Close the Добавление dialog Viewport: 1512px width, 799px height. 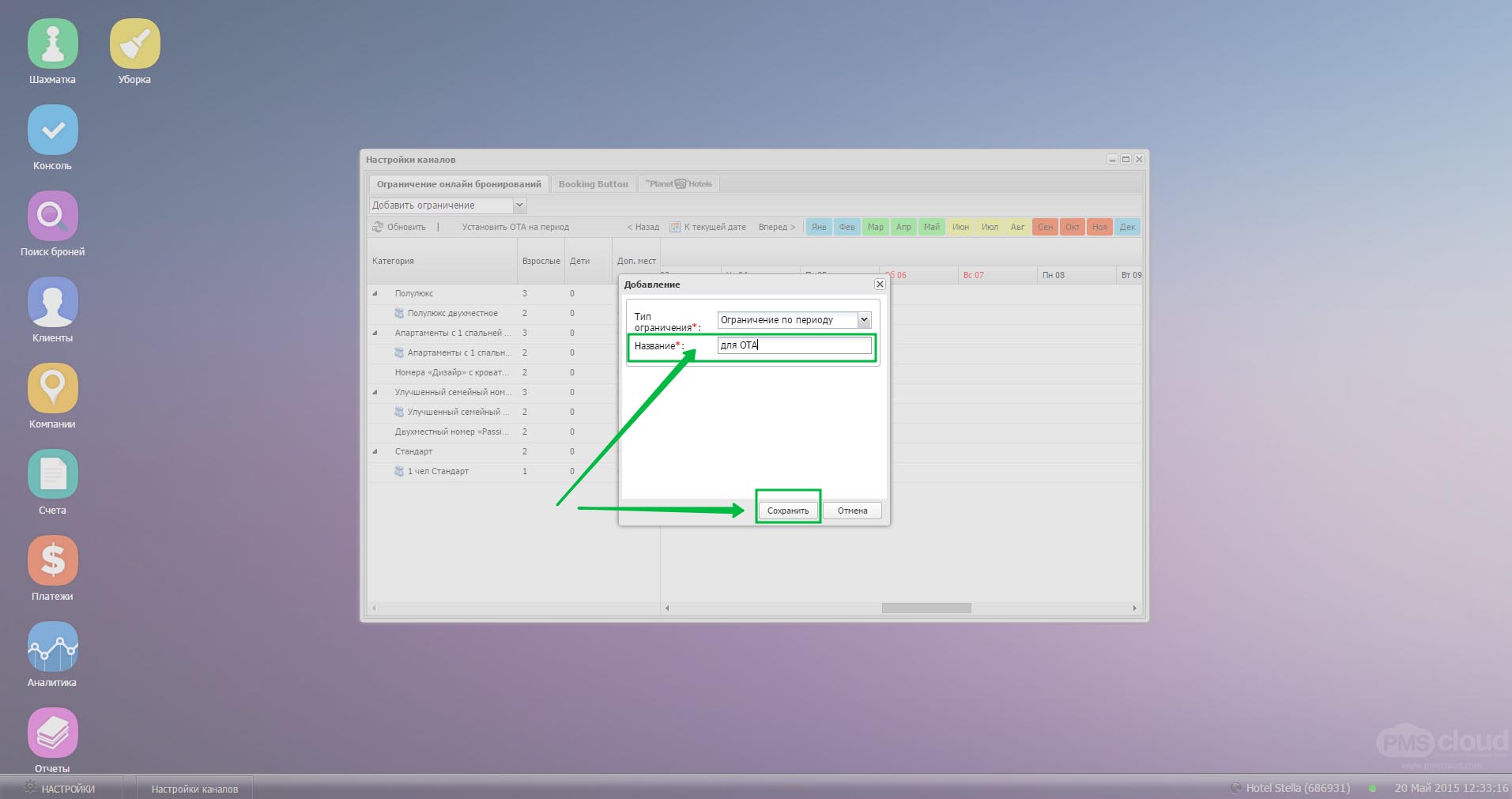pyautogui.click(x=880, y=284)
